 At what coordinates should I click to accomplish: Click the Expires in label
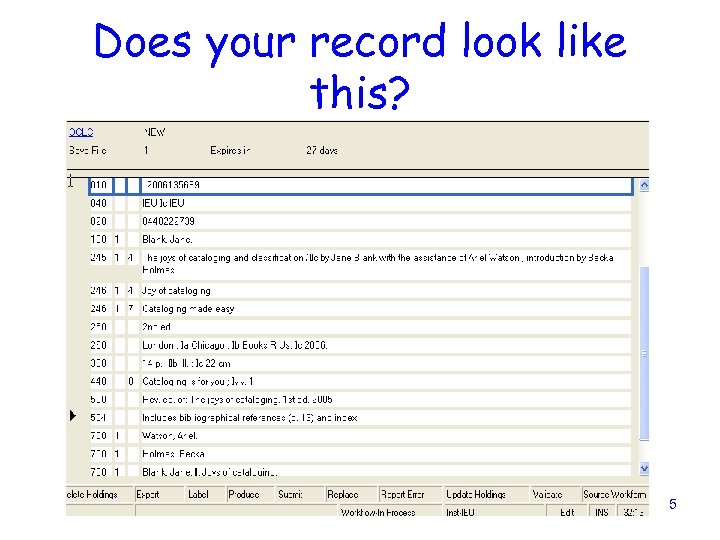[x=230, y=150]
